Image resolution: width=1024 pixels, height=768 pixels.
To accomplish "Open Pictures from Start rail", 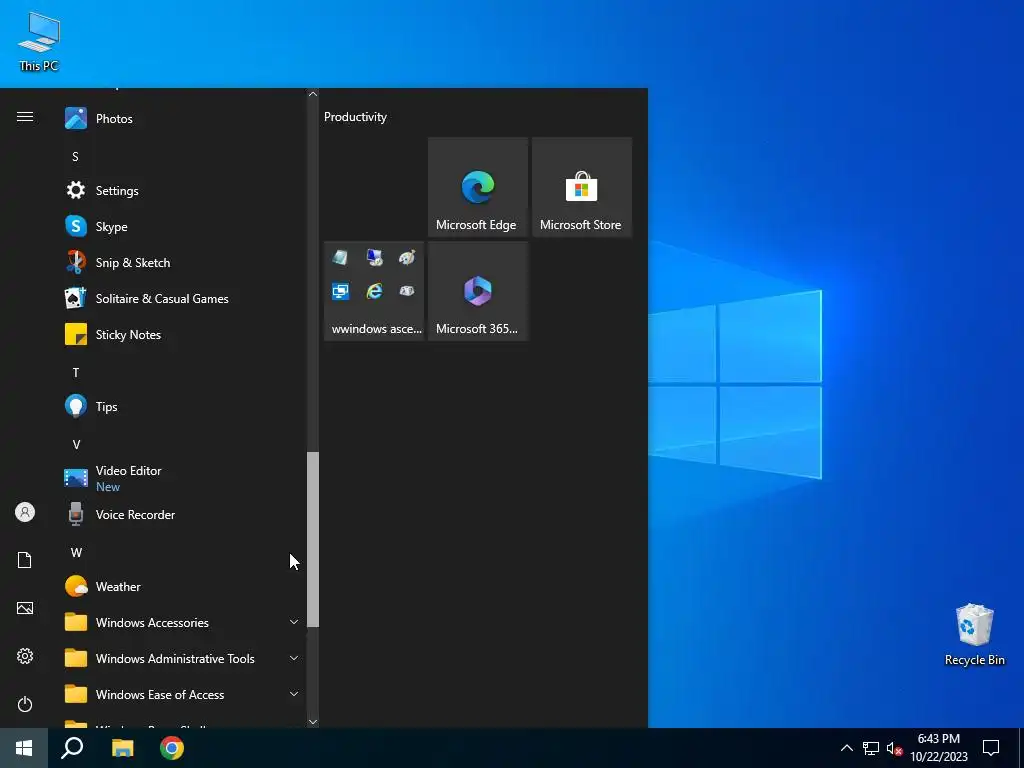I will click(25, 608).
